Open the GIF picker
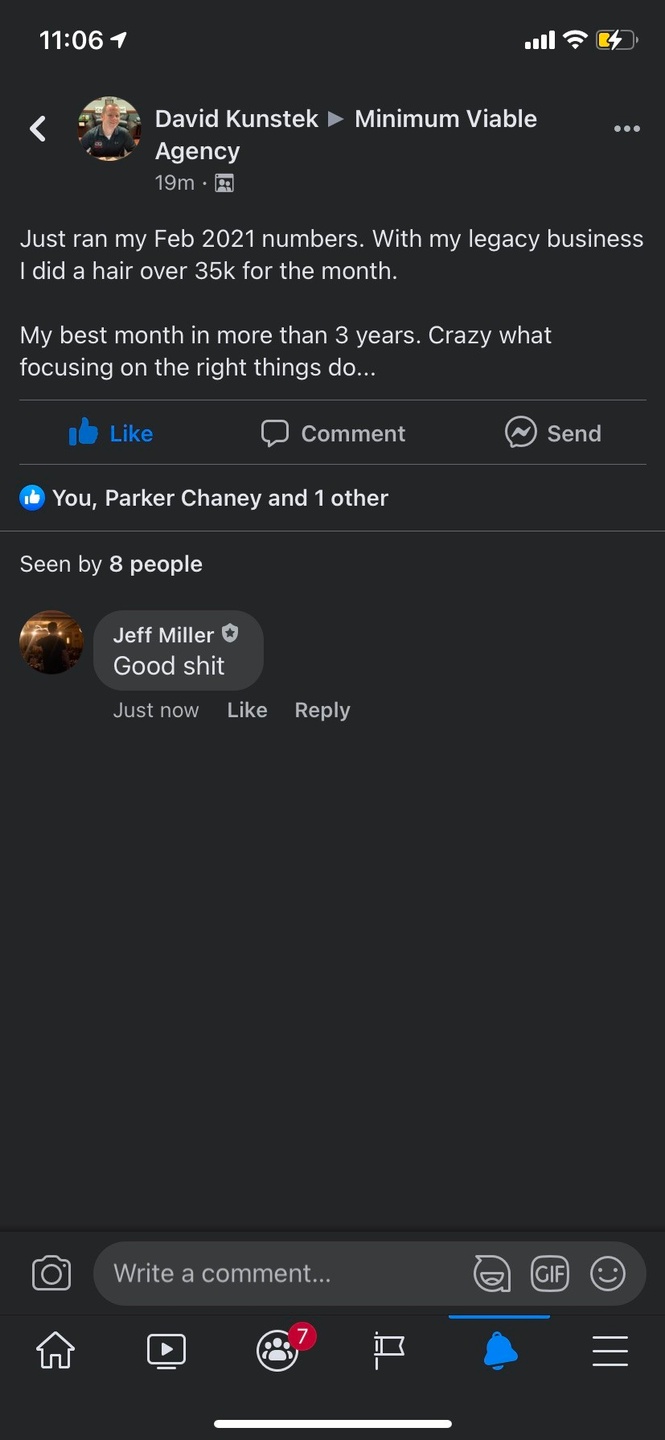 (x=549, y=1273)
